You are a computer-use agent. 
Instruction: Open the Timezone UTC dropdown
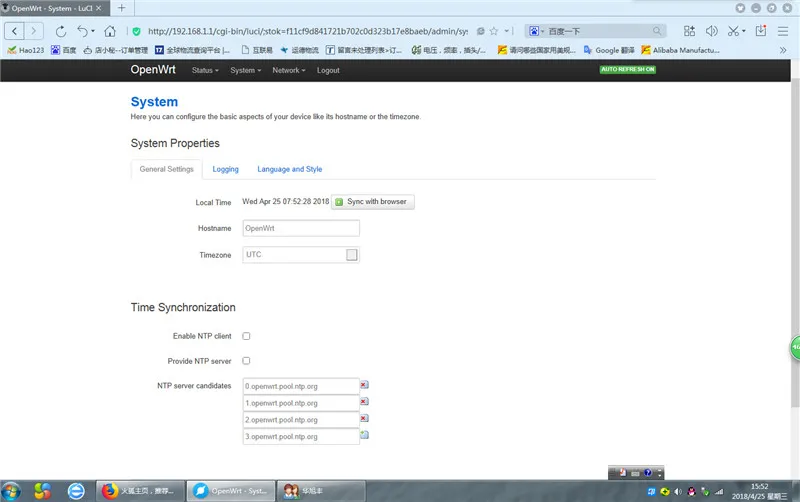point(301,255)
